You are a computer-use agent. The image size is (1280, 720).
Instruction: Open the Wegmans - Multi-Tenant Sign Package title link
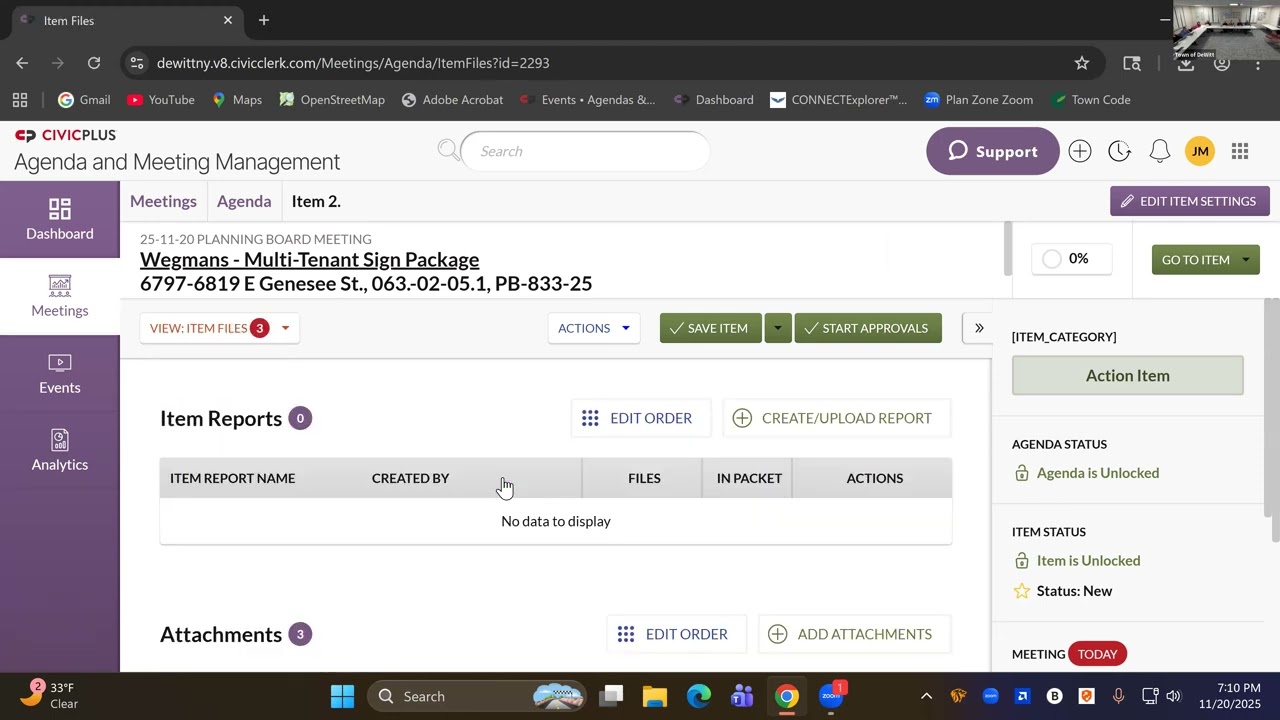[x=310, y=260]
